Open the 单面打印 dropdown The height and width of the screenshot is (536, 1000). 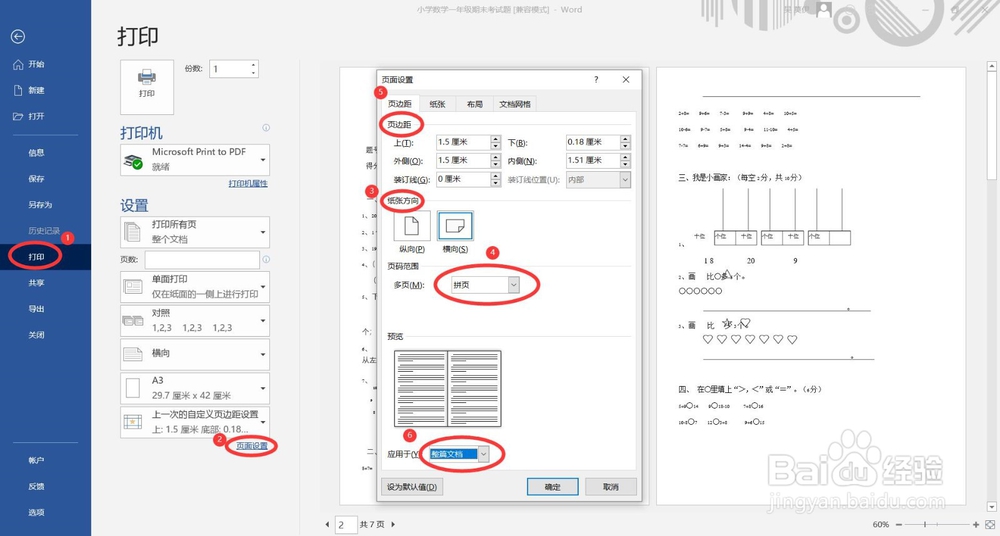[195, 287]
